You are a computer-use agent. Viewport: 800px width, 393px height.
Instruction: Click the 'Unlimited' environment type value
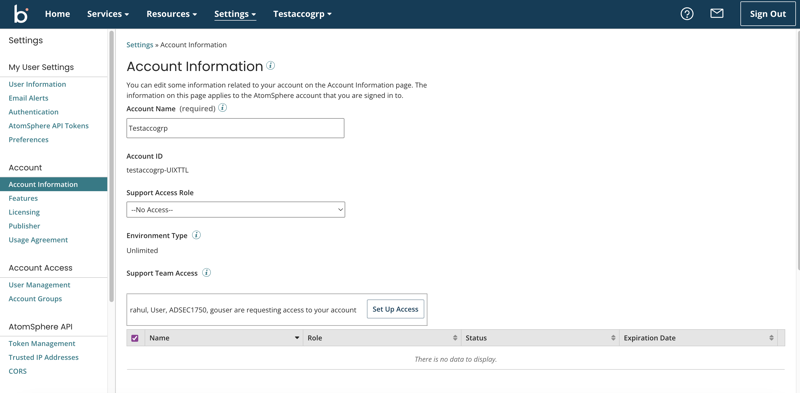tap(142, 251)
